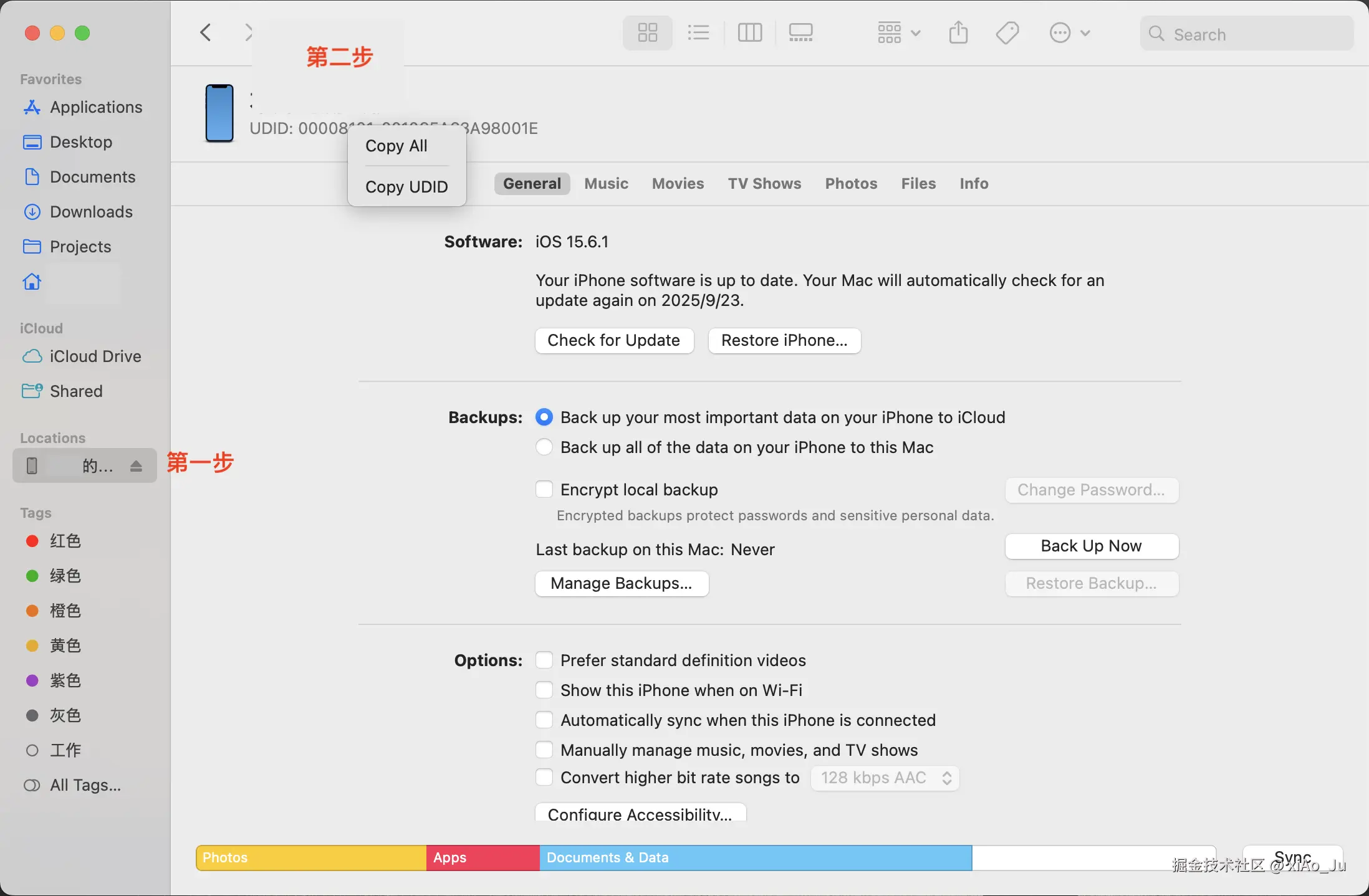Check Show this iPhone when on Wi-Fi

(x=544, y=690)
